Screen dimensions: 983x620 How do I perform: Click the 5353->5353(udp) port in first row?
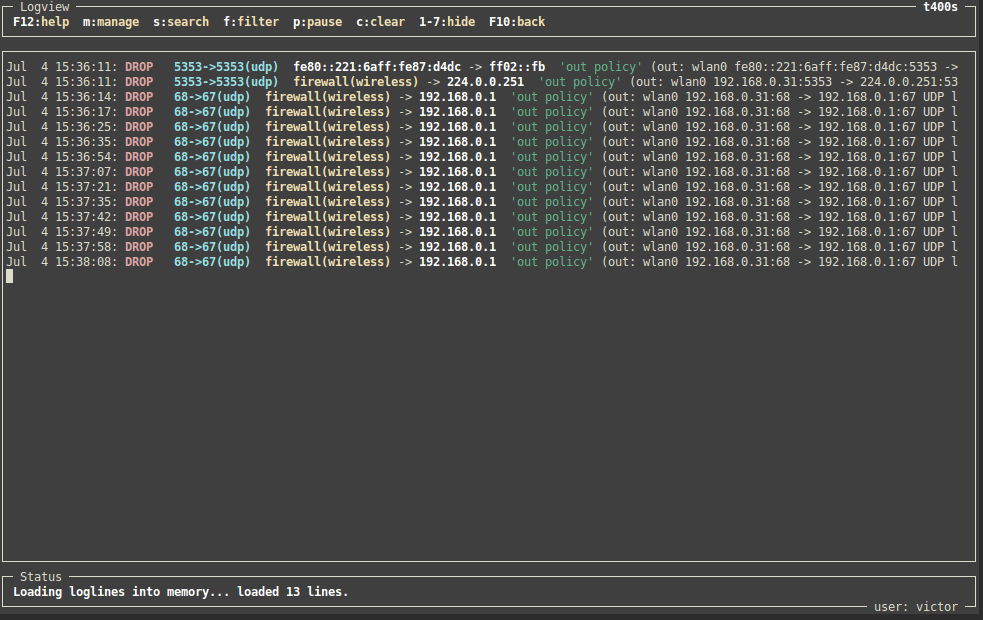[226, 67]
